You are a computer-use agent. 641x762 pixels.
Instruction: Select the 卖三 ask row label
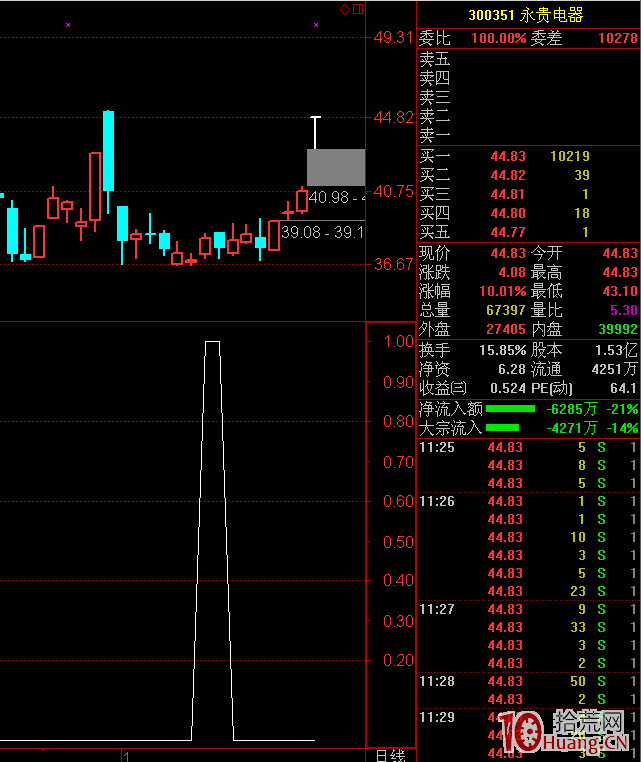coord(434,97)
